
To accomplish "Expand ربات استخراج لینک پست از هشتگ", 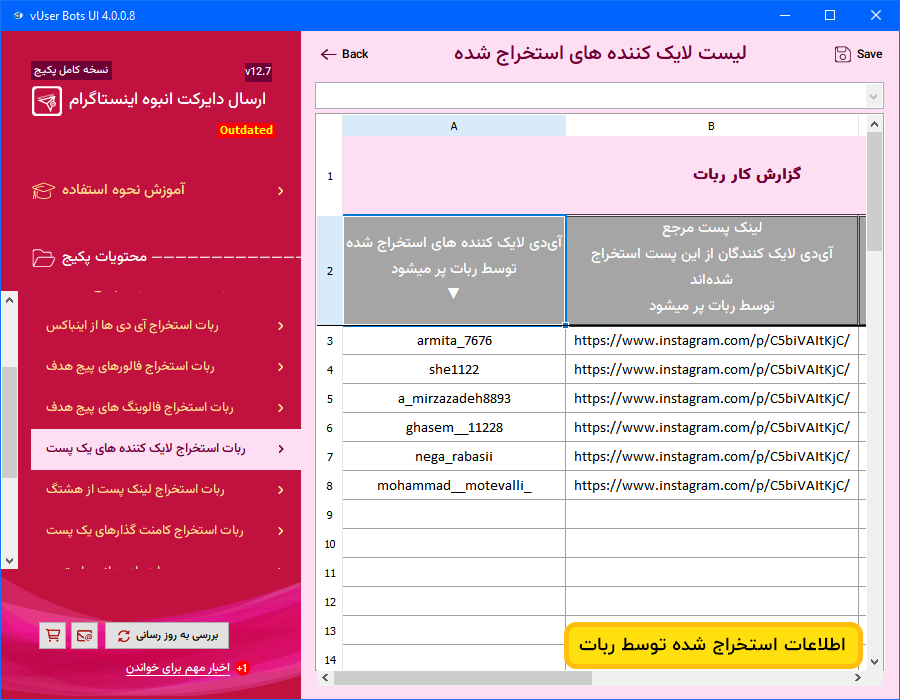I will pos(281,489).
